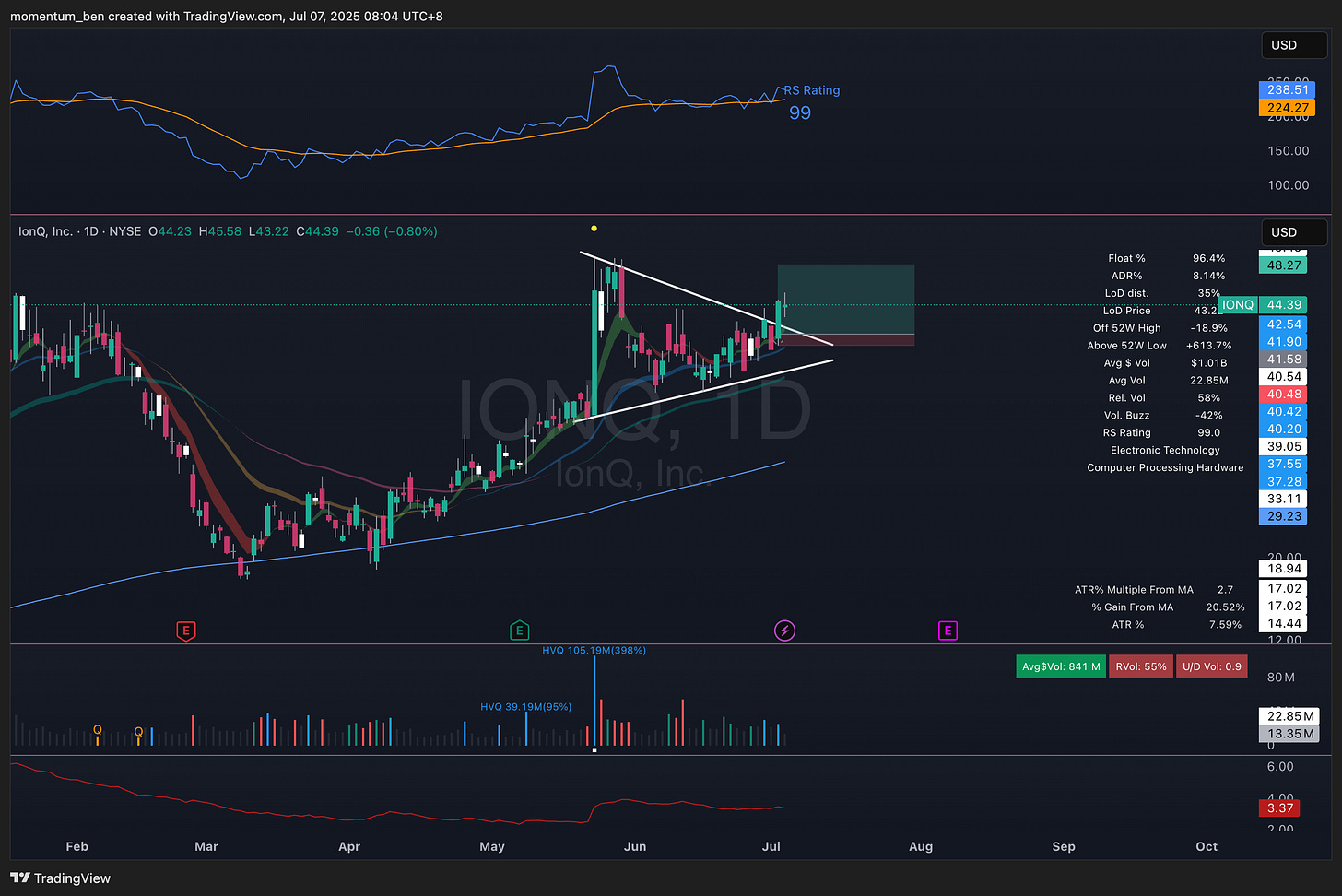Image resolution: width=1342 pixels, height=896 pixels.
Task: Click the yellow dot above the price chart
Action: click(594, 229)
